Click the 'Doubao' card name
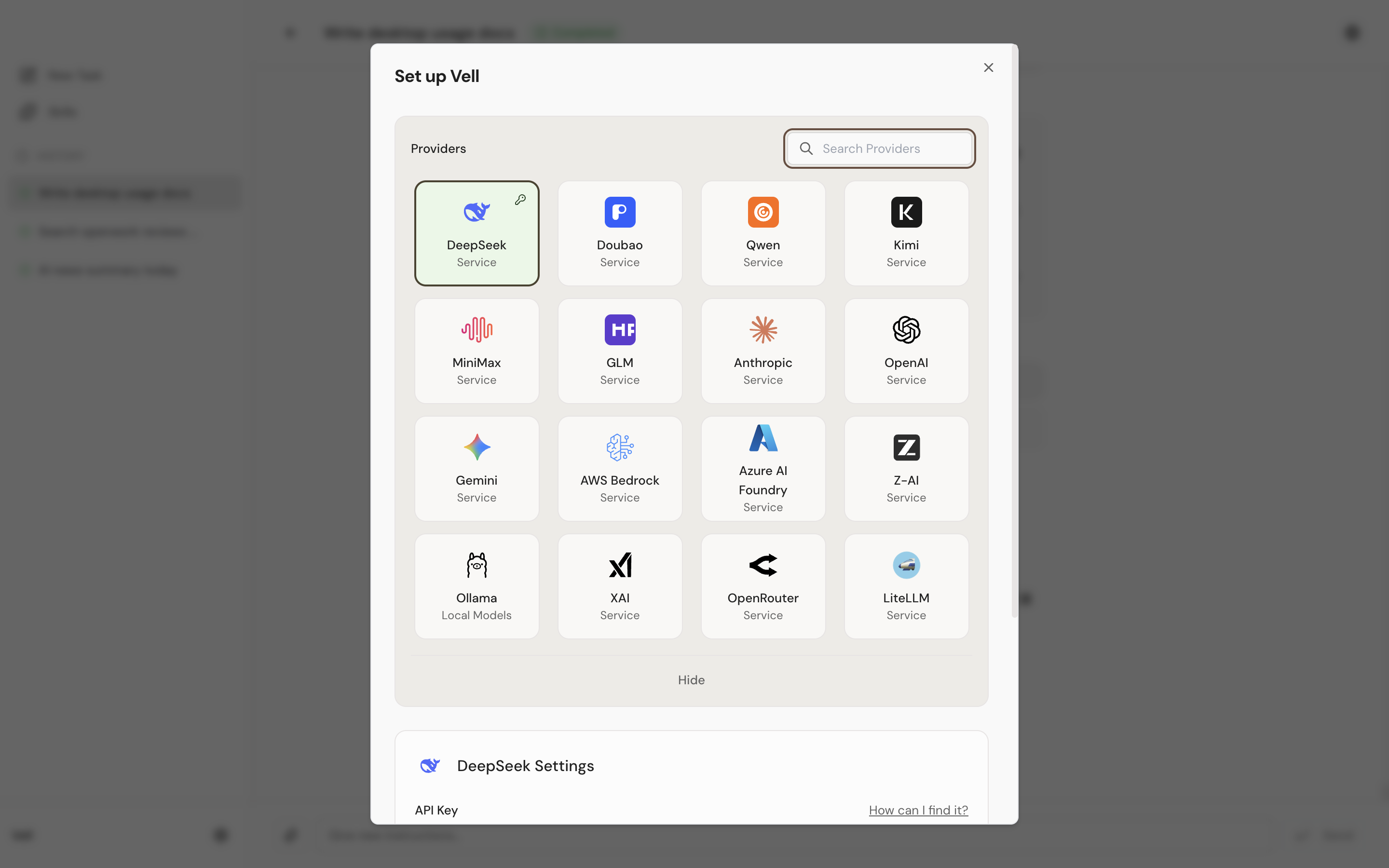This screenshot has width=1389, height=868. (620, 245)
